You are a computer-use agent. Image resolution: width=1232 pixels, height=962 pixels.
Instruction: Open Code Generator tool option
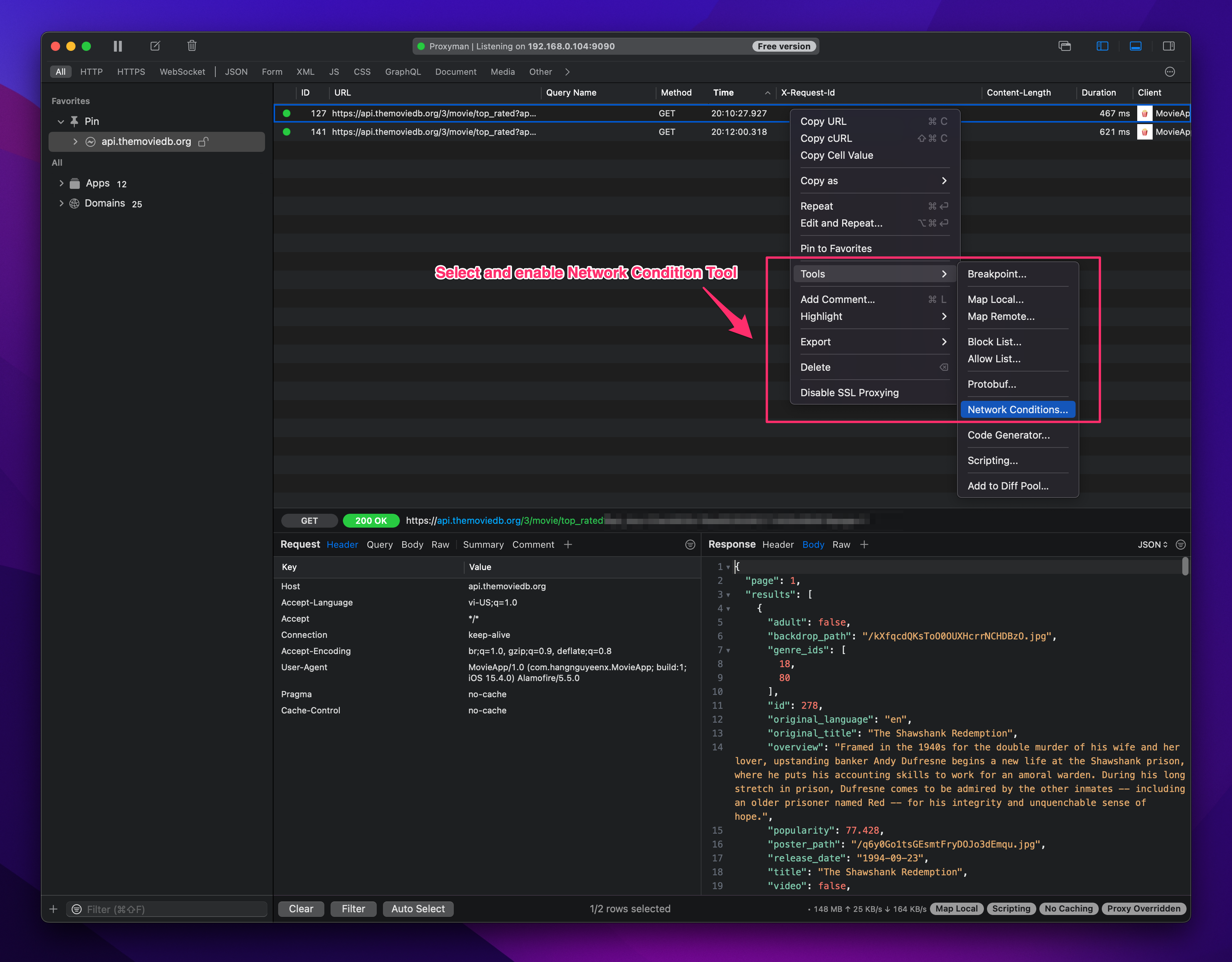(x=1008, y=434)
